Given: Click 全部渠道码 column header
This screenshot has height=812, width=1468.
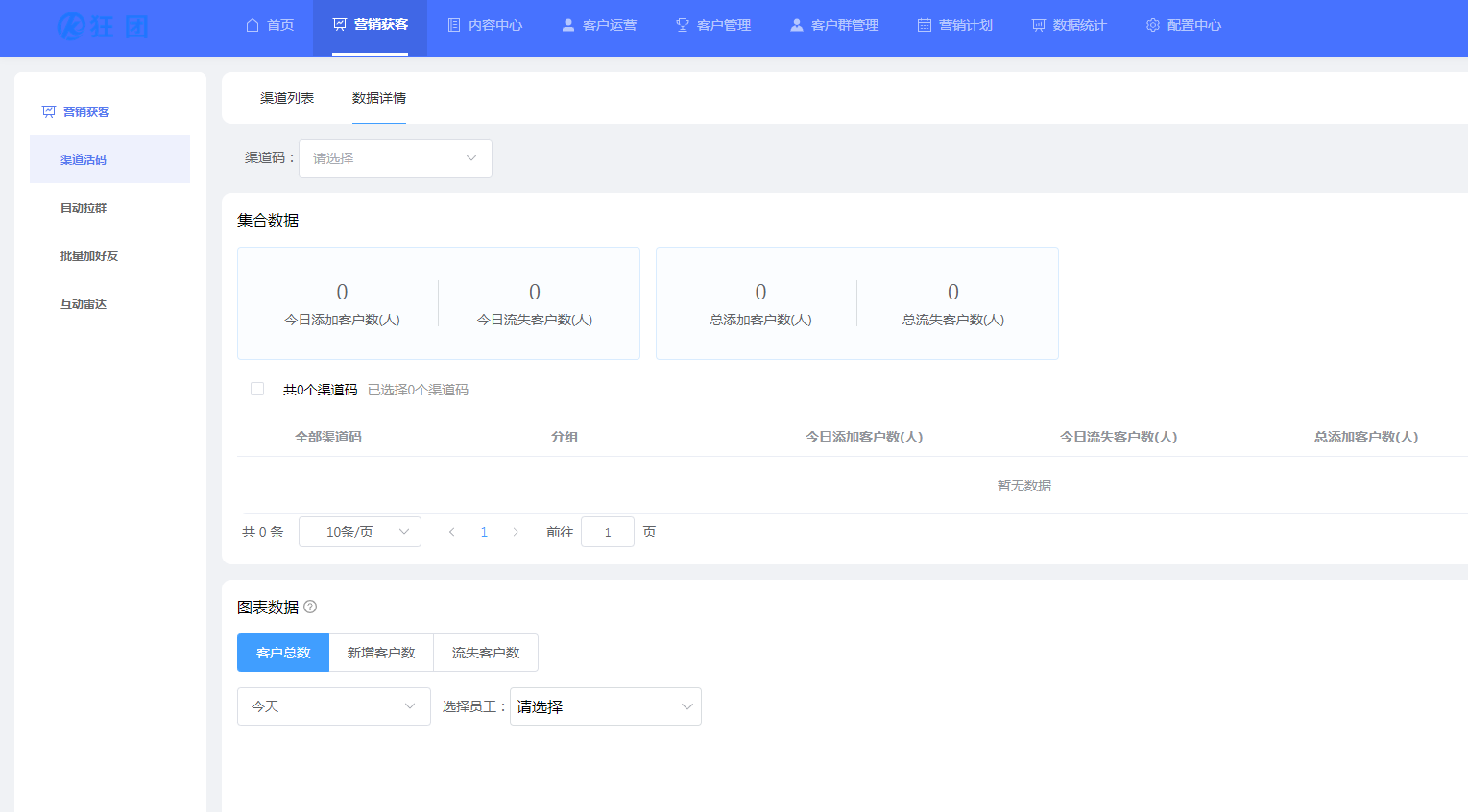Looking at the screenshot, I should tap(328, 437).
